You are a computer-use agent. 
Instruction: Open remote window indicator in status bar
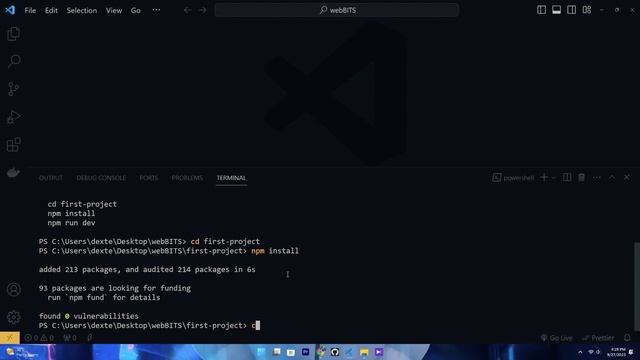click(10, 338)
